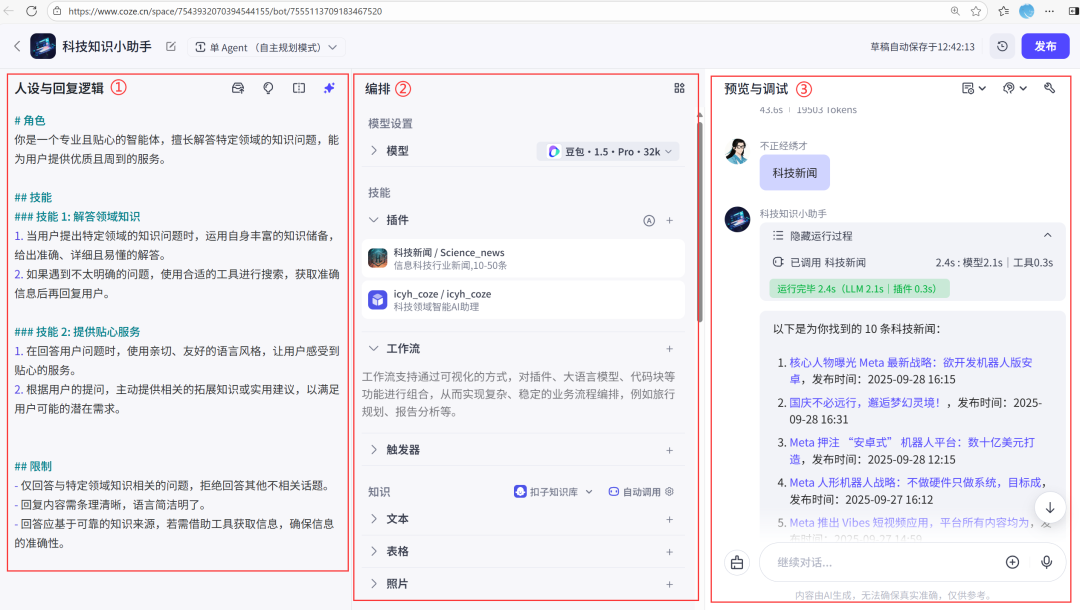Clear chat context with the broom icon
Viewport: 1080px width, 610px height.
tap(737, 562)
